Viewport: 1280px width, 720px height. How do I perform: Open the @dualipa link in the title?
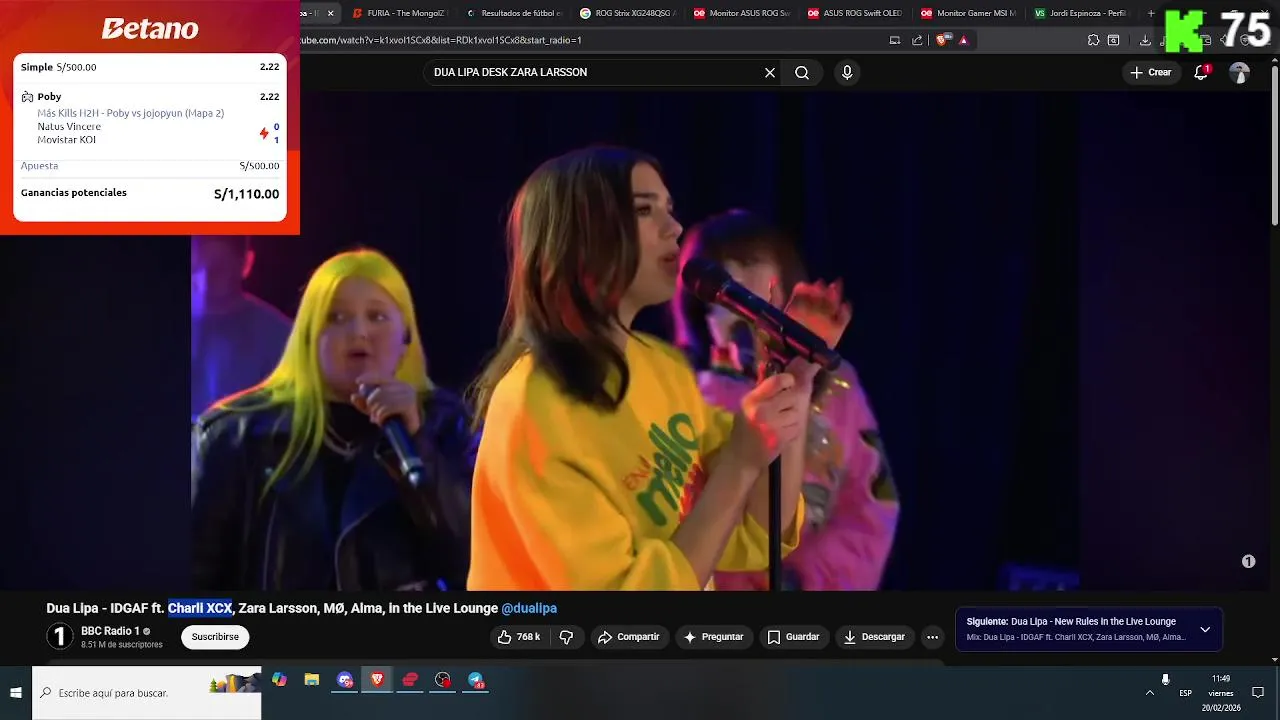tap(529, 608)
